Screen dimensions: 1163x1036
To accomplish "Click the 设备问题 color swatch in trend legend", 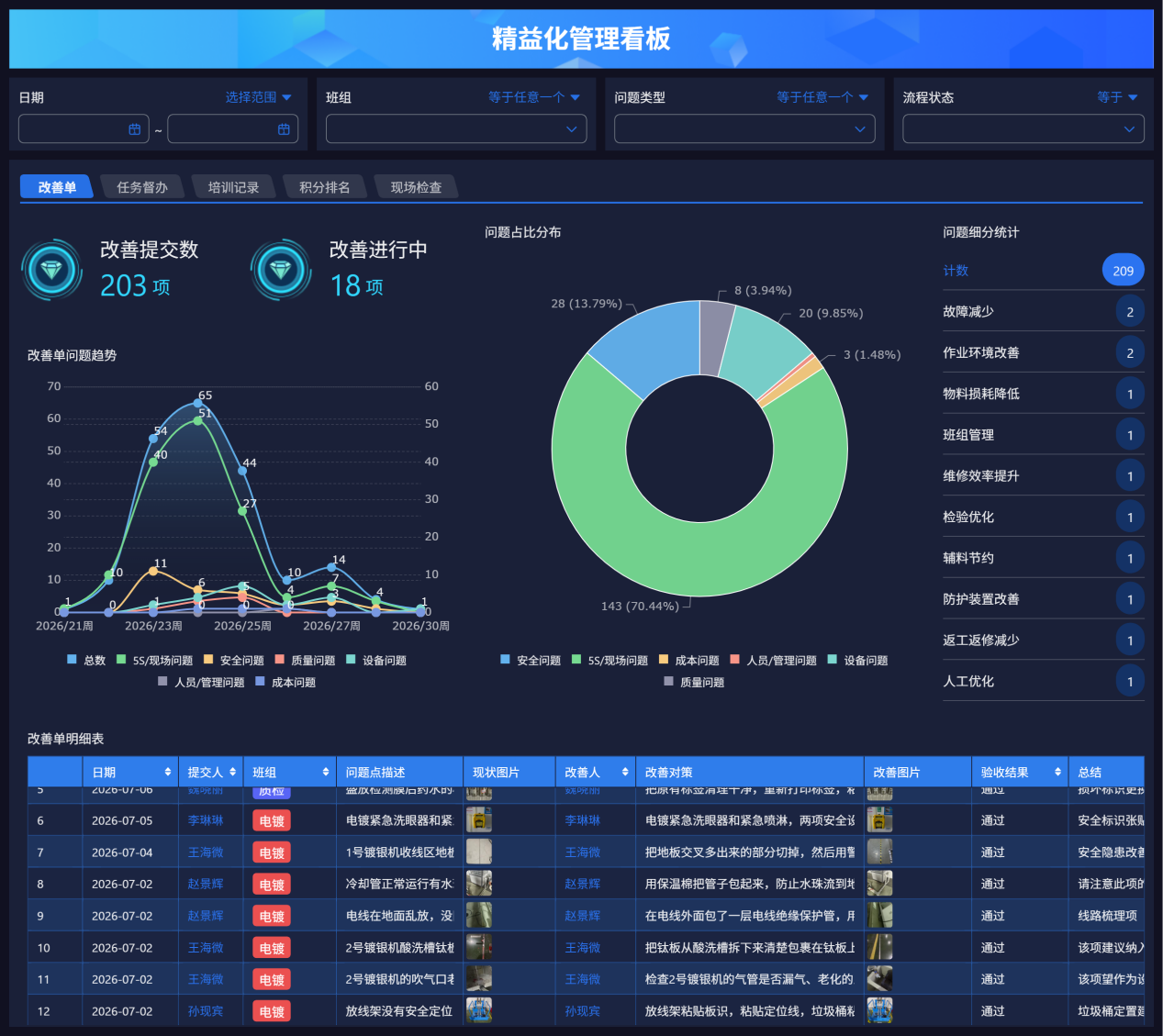I will coord(351,660).
